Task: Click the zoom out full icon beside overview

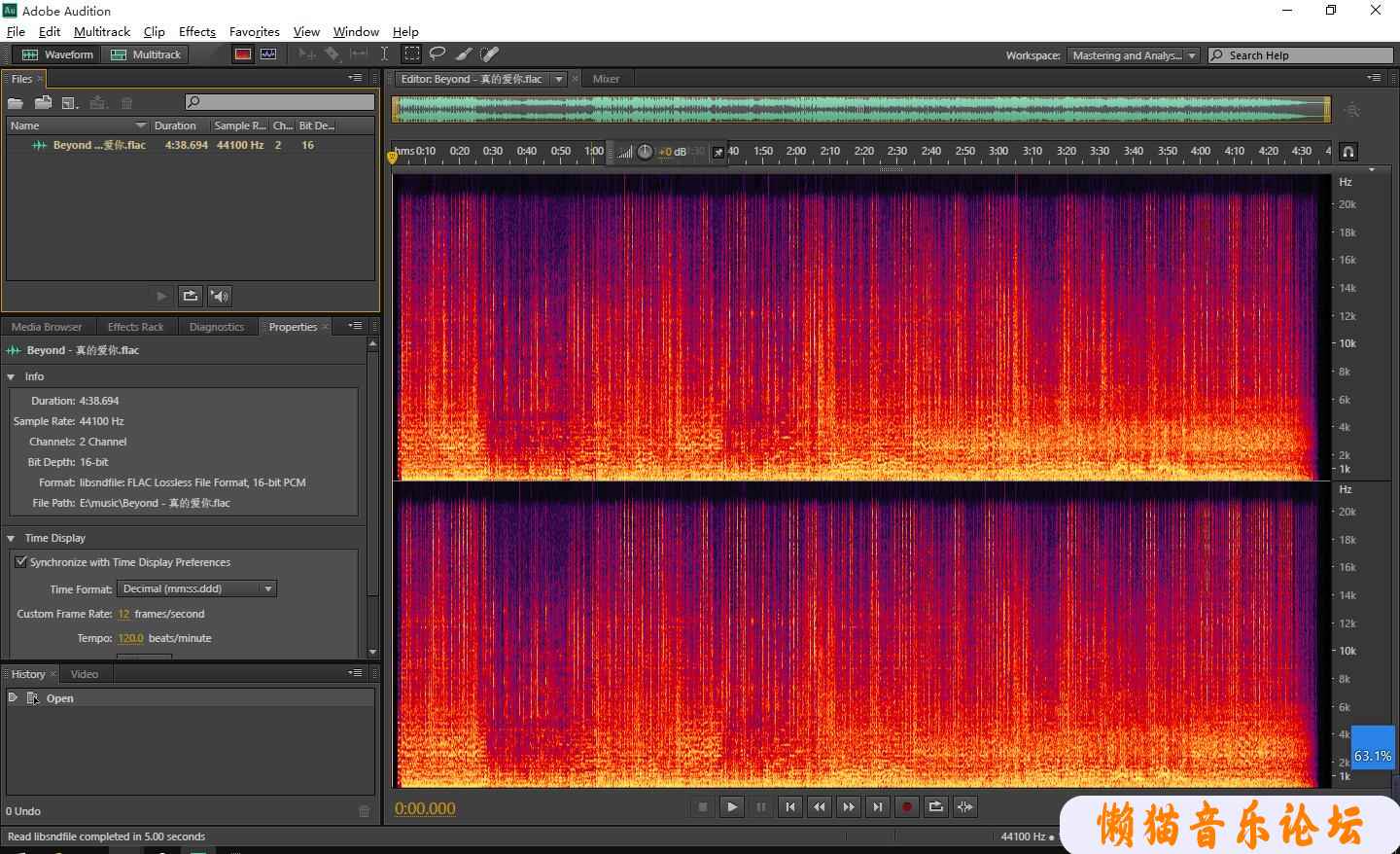Action: pos(1352,109)
